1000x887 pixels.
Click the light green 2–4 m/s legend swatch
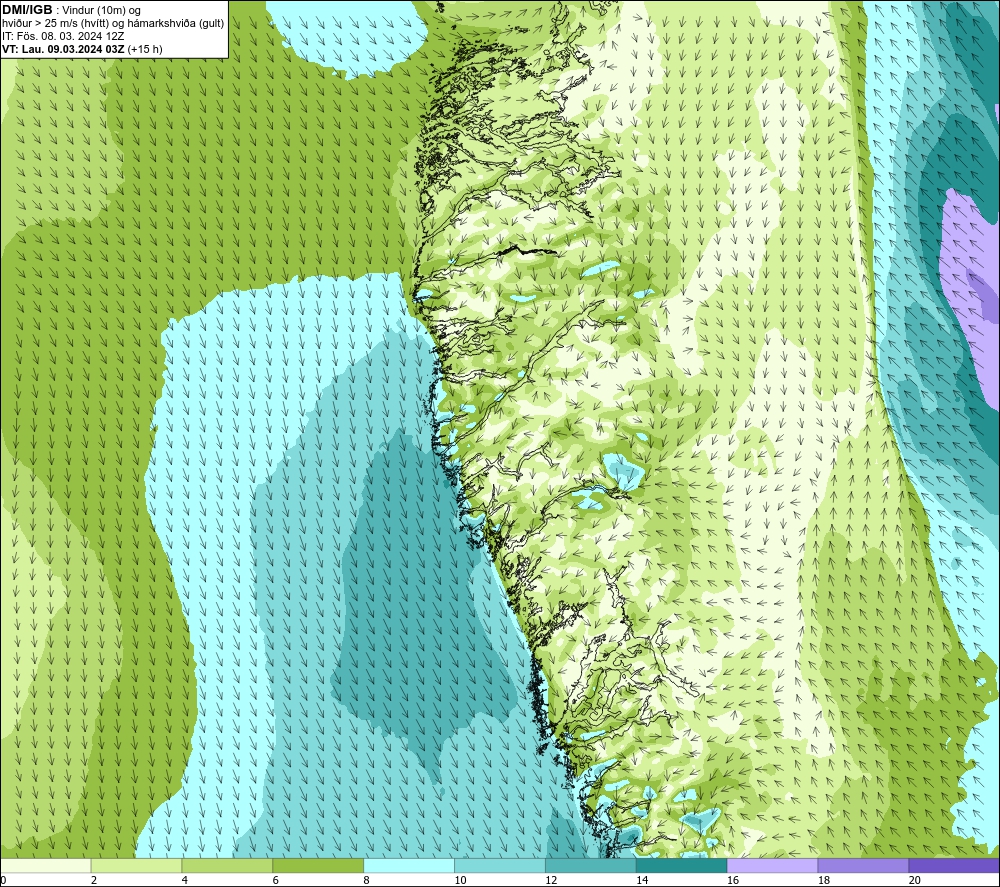click(136, 865)
